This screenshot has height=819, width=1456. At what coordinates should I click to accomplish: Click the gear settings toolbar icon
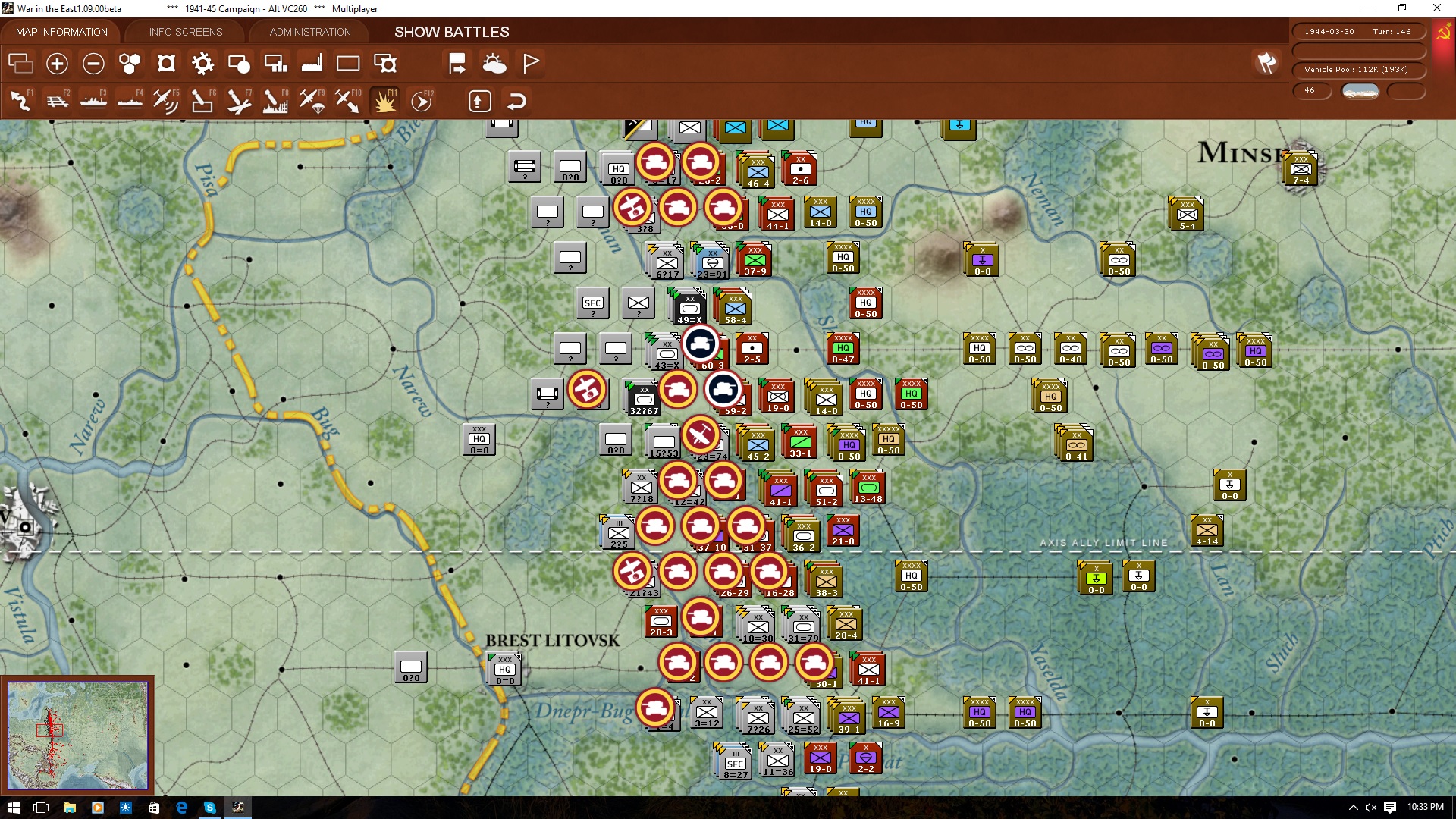coord(202,64)
